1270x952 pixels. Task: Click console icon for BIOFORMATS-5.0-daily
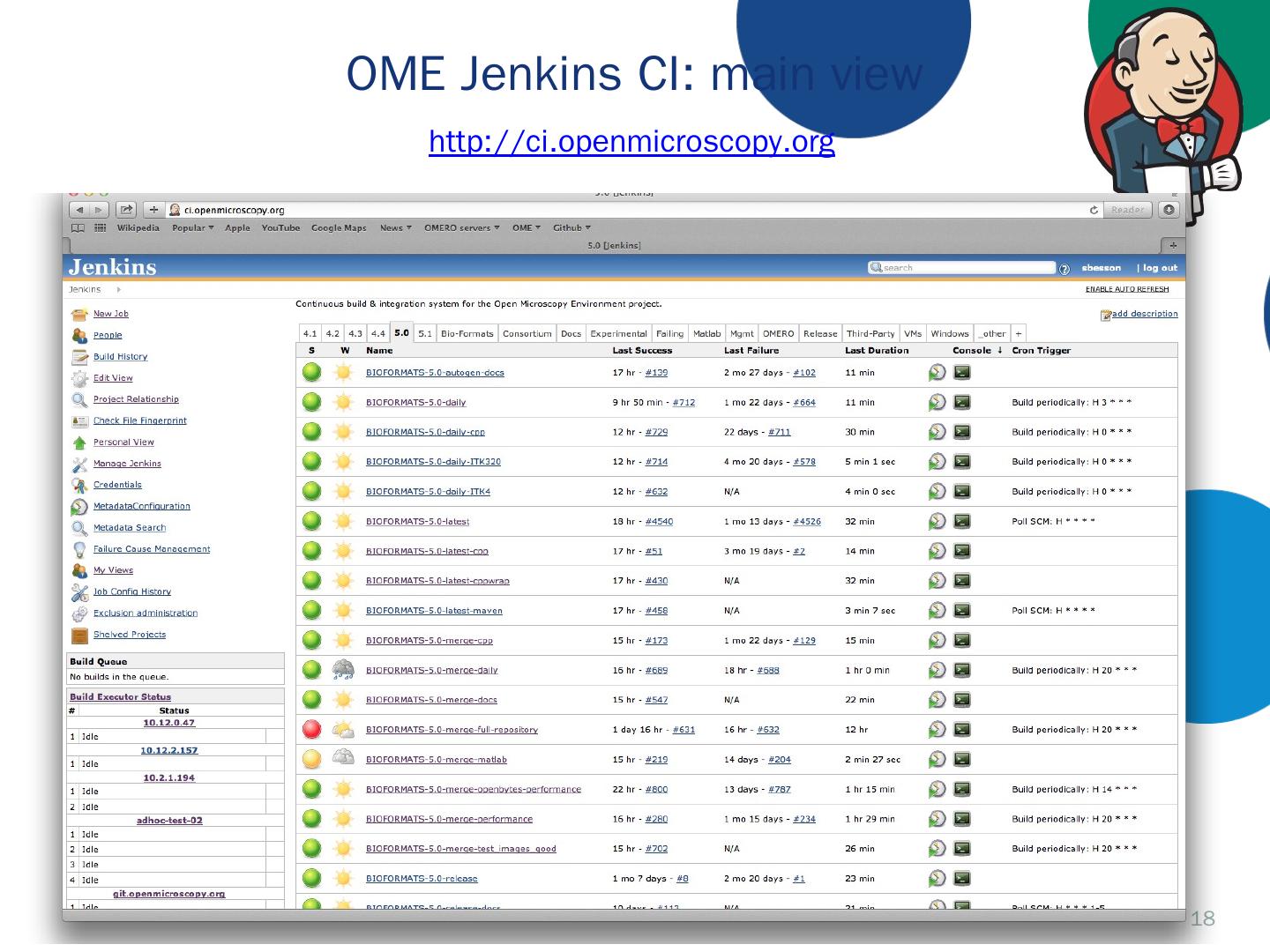(x=962, y=403)
